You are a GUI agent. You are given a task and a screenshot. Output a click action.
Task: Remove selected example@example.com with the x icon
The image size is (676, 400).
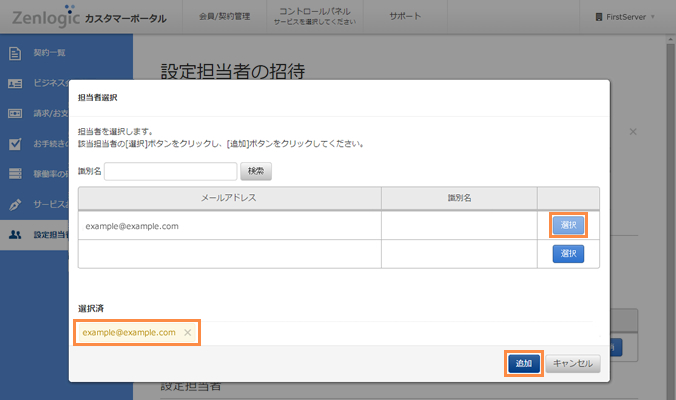pos(188,332)
